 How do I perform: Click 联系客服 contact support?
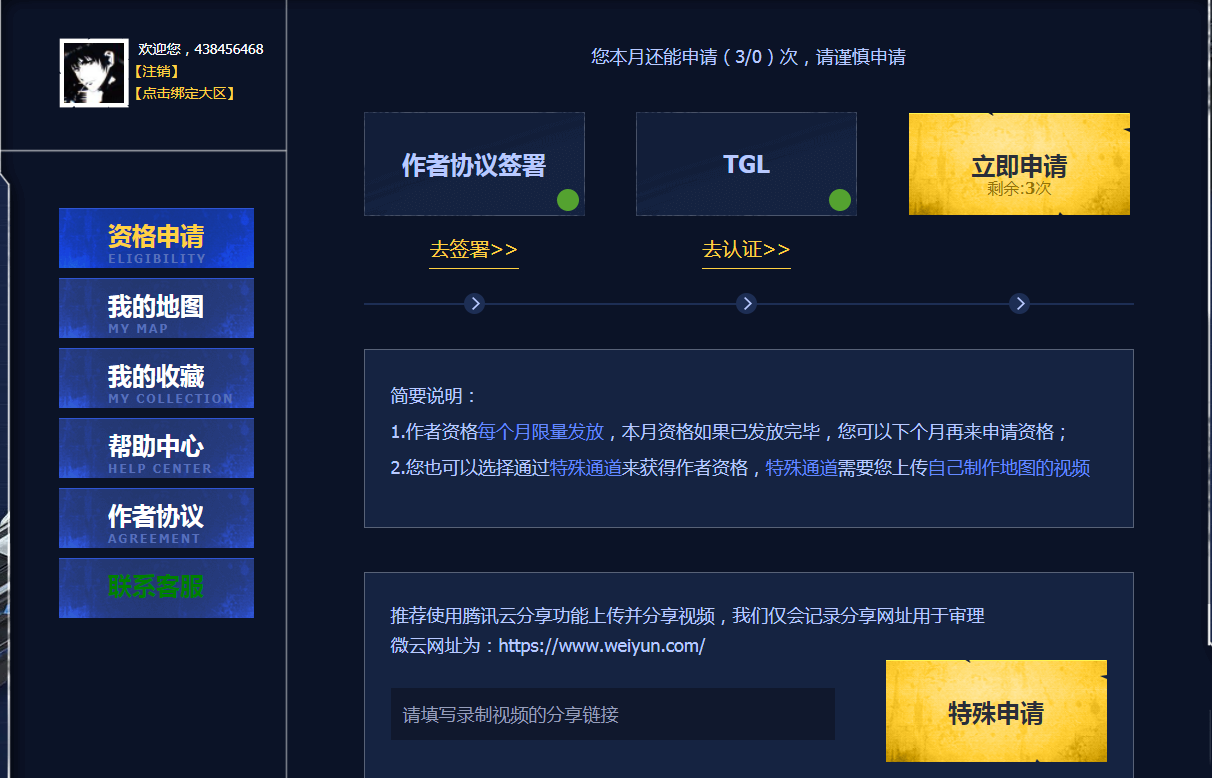(156, 588)
